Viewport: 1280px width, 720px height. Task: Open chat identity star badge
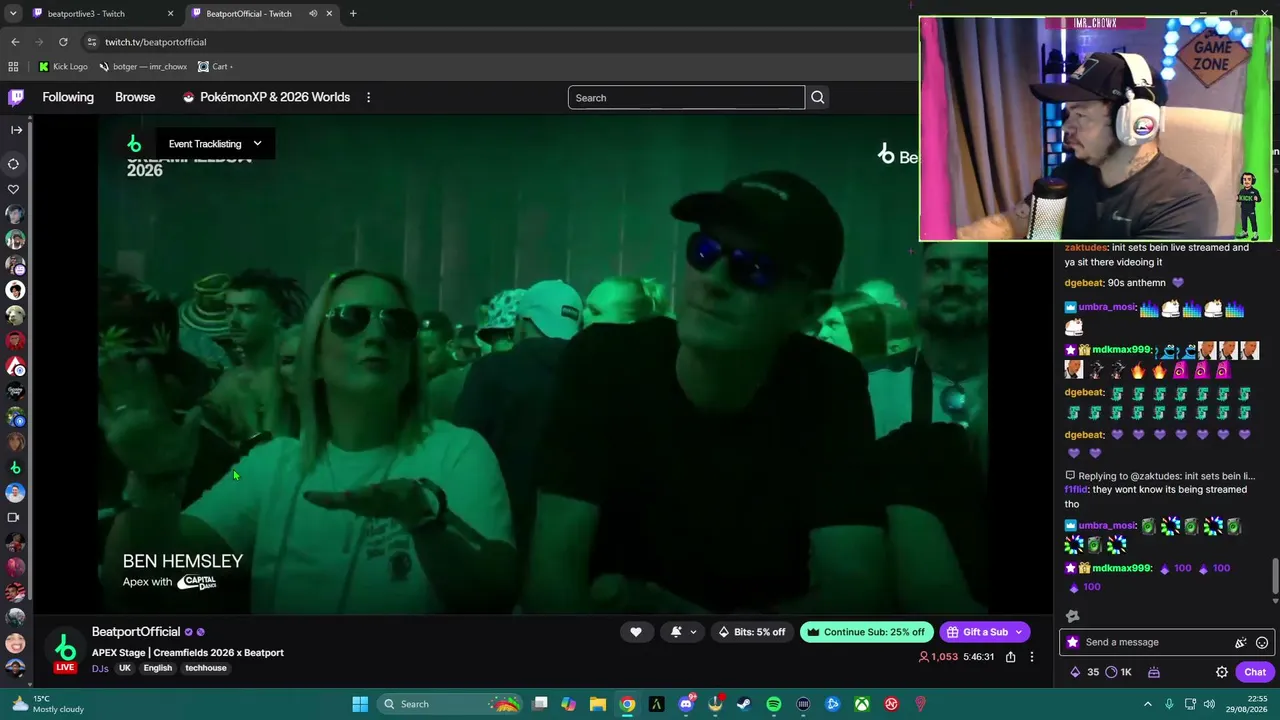pos(1073,642)
